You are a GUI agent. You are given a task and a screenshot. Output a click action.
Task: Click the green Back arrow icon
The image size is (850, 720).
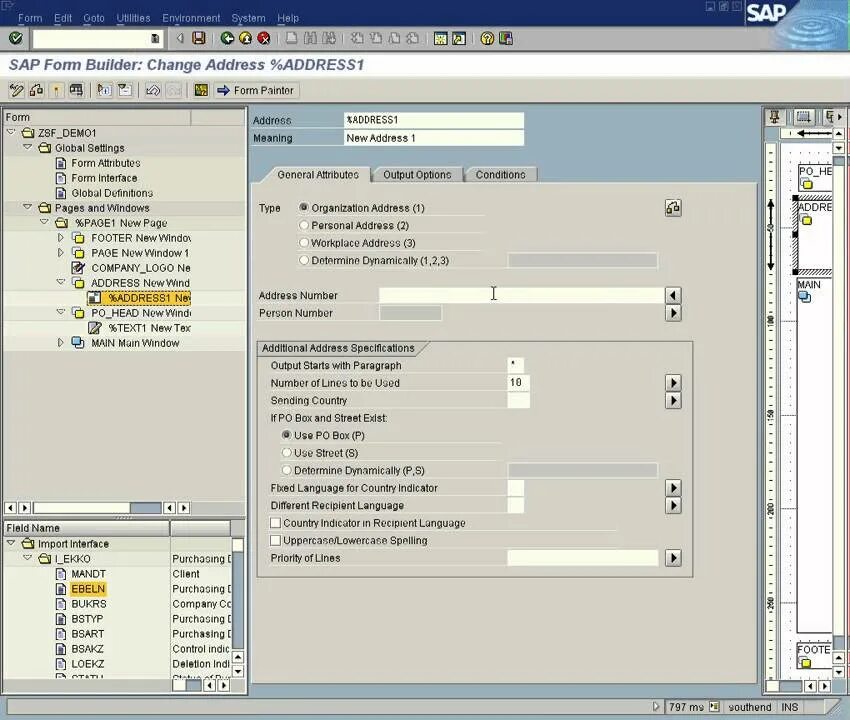pyautogui.click(x=227, y=38)
